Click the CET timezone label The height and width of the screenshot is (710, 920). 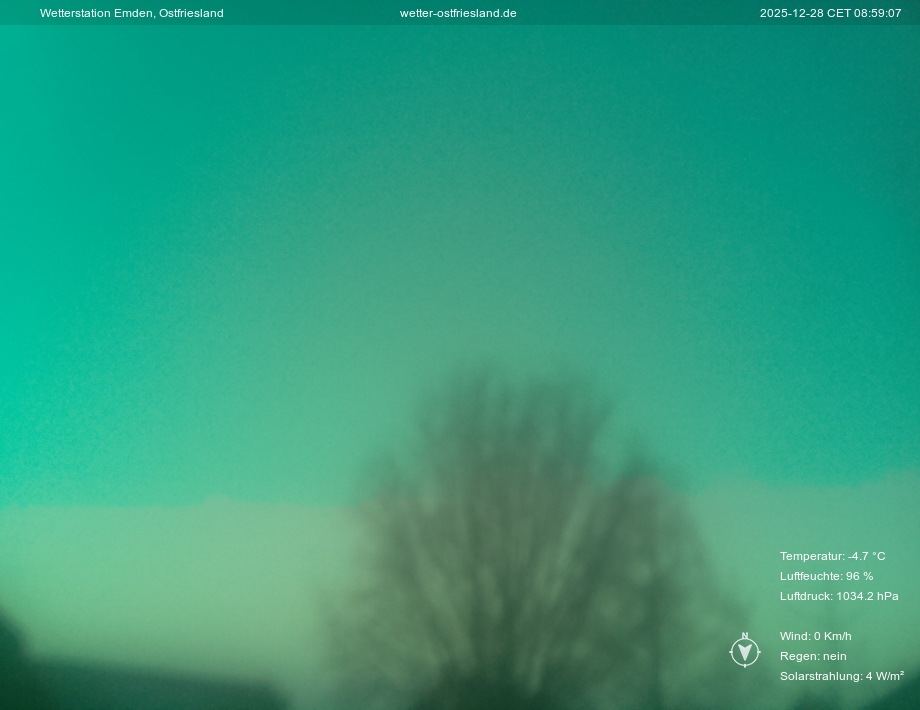point(837,13)
